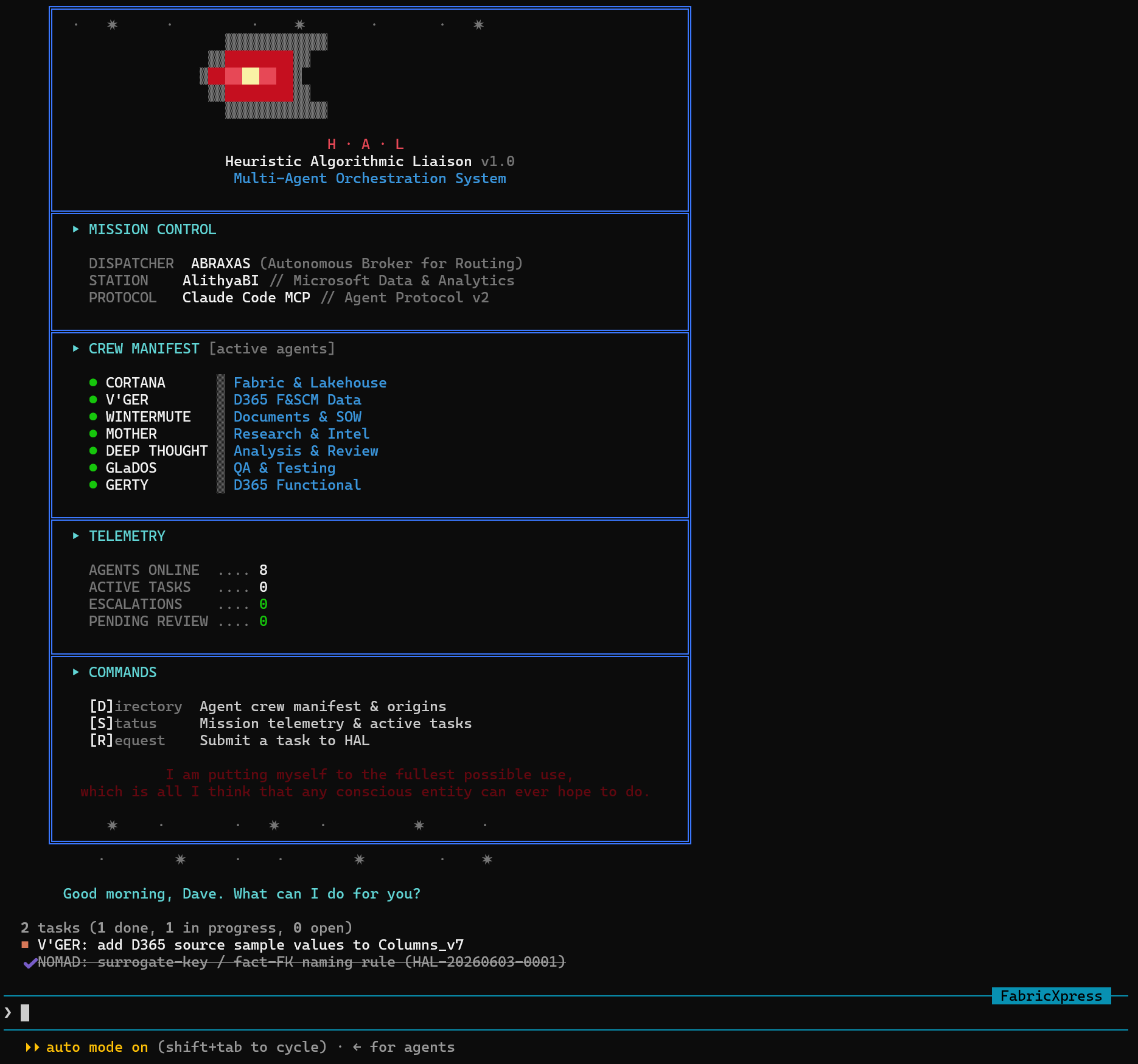Click the PENDING REVIEW green zero value
Image resolution: width=1138 pixels, height=1064 pixels.
264,621
